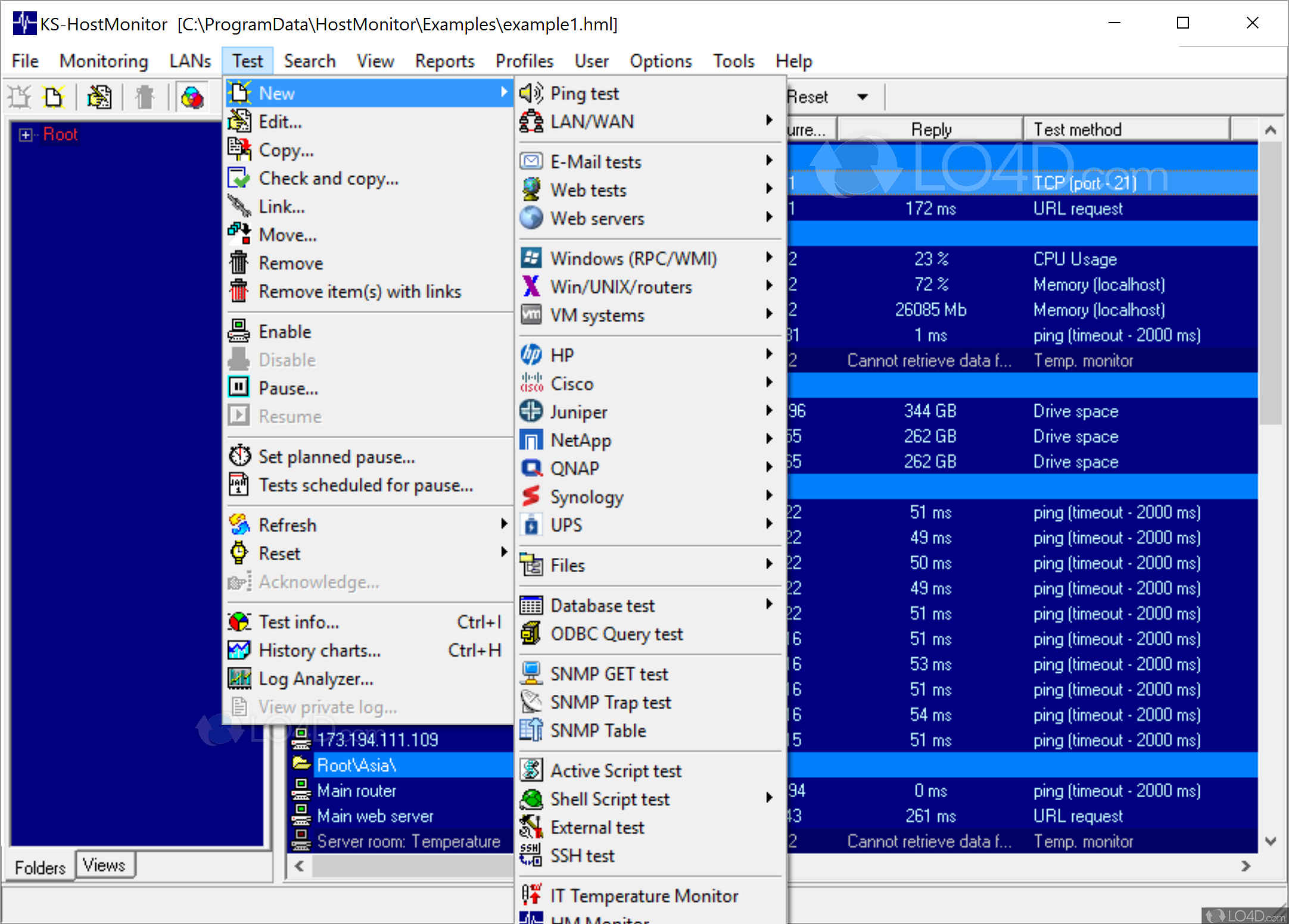This screenshot has height=924, width=1289.
Task: Toggle the color legend toolbar icon
Action: [192, 96]
